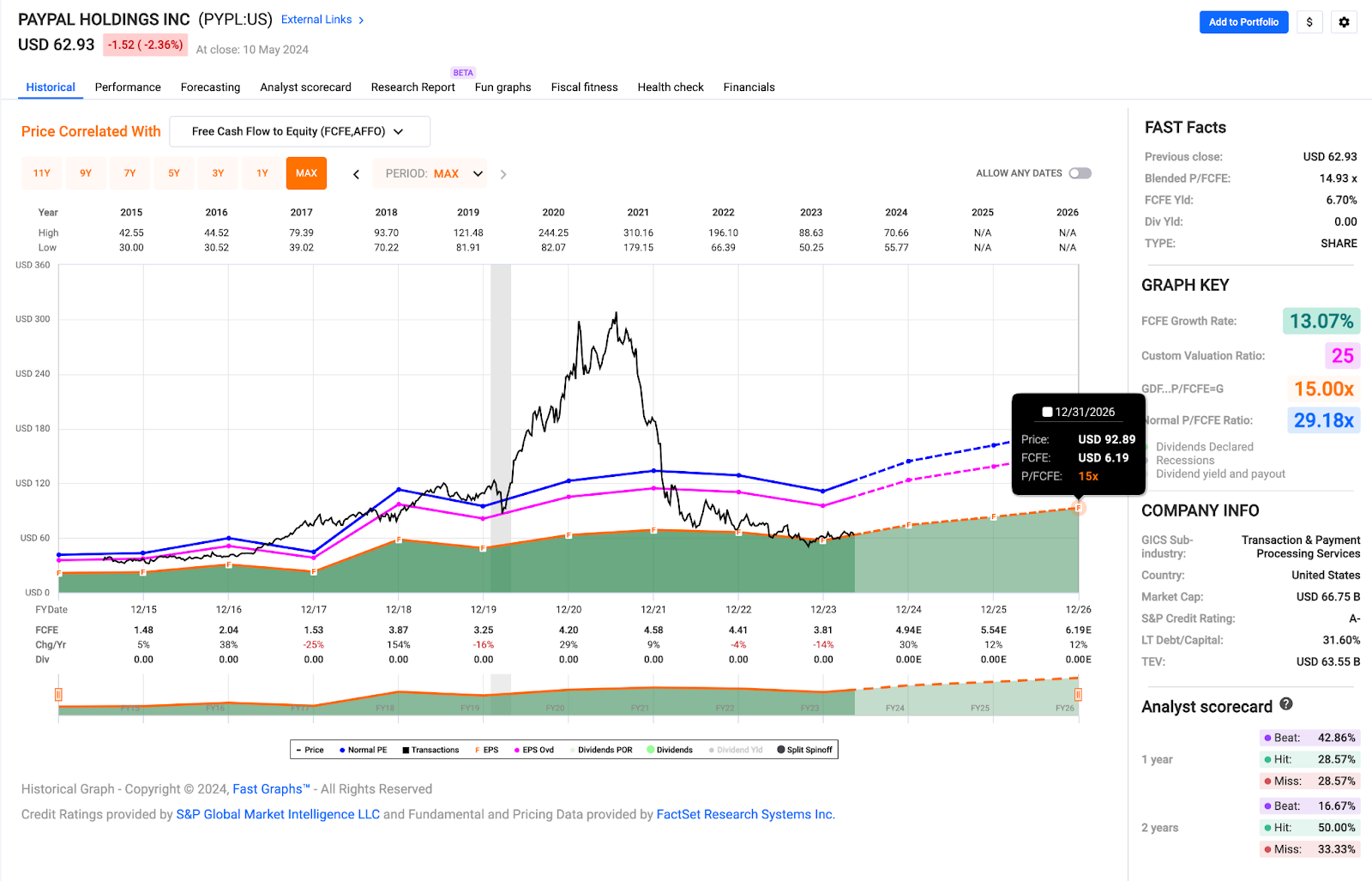Image resolution: width=1372 pixels, height=881 pixels.
Task: Click the FCFE Growth Rate 13.07% swatch
Action: coord(1321,321)
